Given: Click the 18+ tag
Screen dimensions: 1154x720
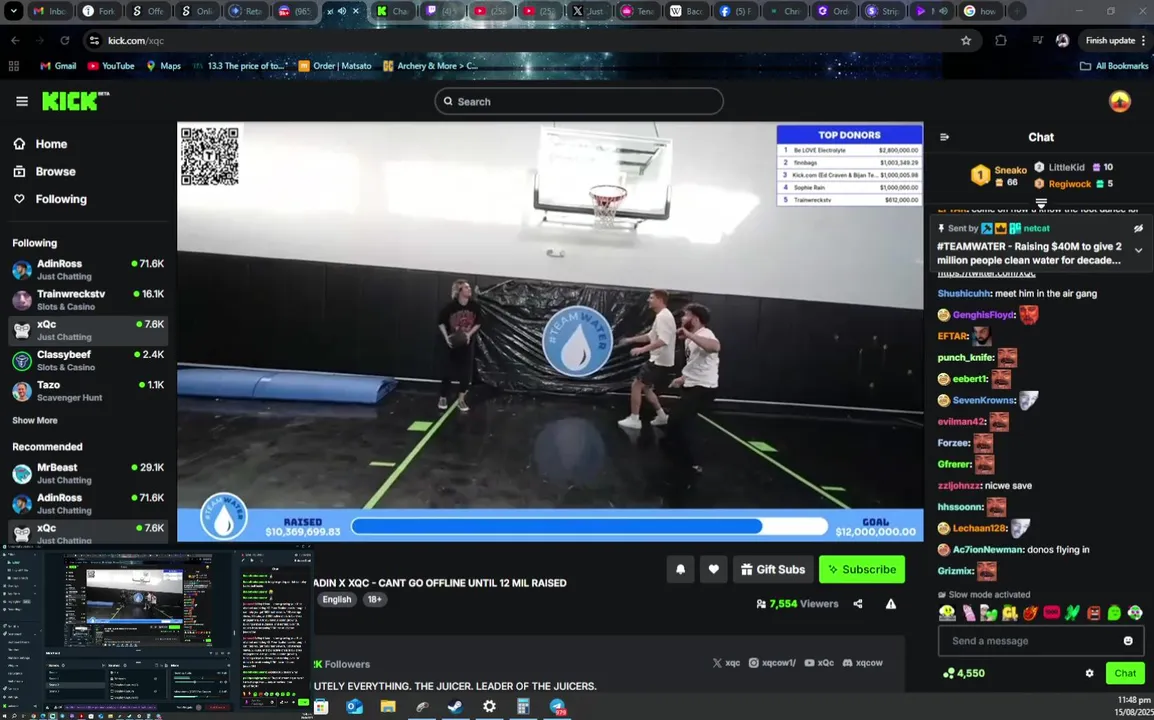Looking at the screenshot, I should pos(375,599).
